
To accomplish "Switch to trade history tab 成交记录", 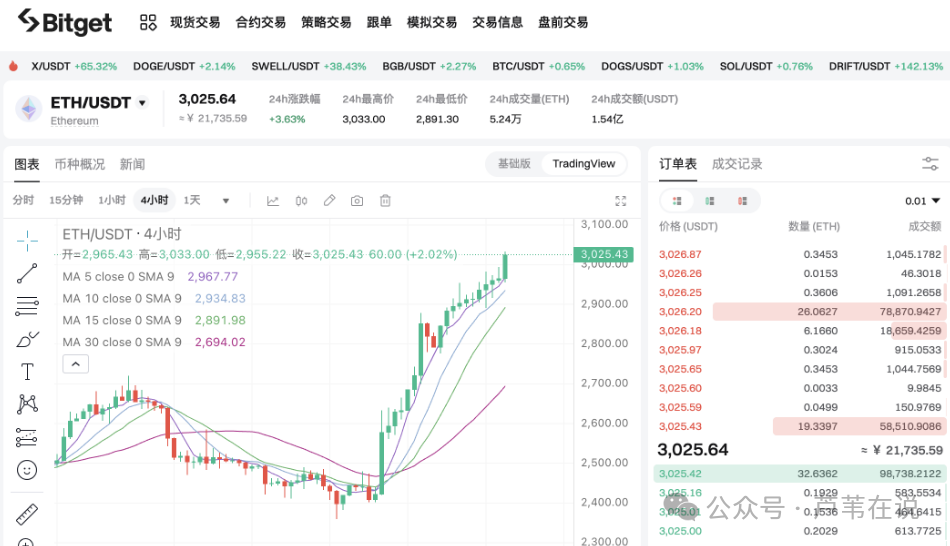I will tap(737, 164).
